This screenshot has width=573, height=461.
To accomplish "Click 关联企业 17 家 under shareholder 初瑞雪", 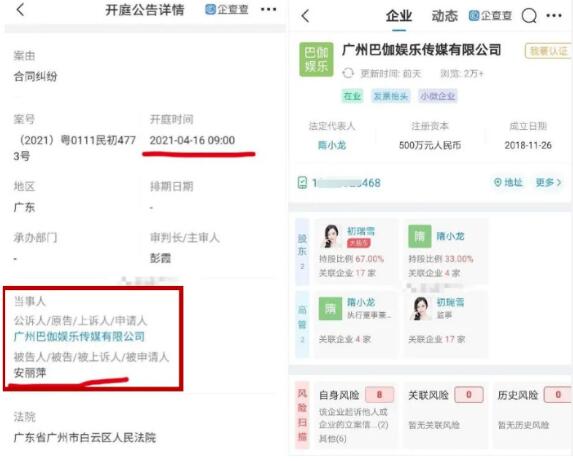I will coord(347,273).
